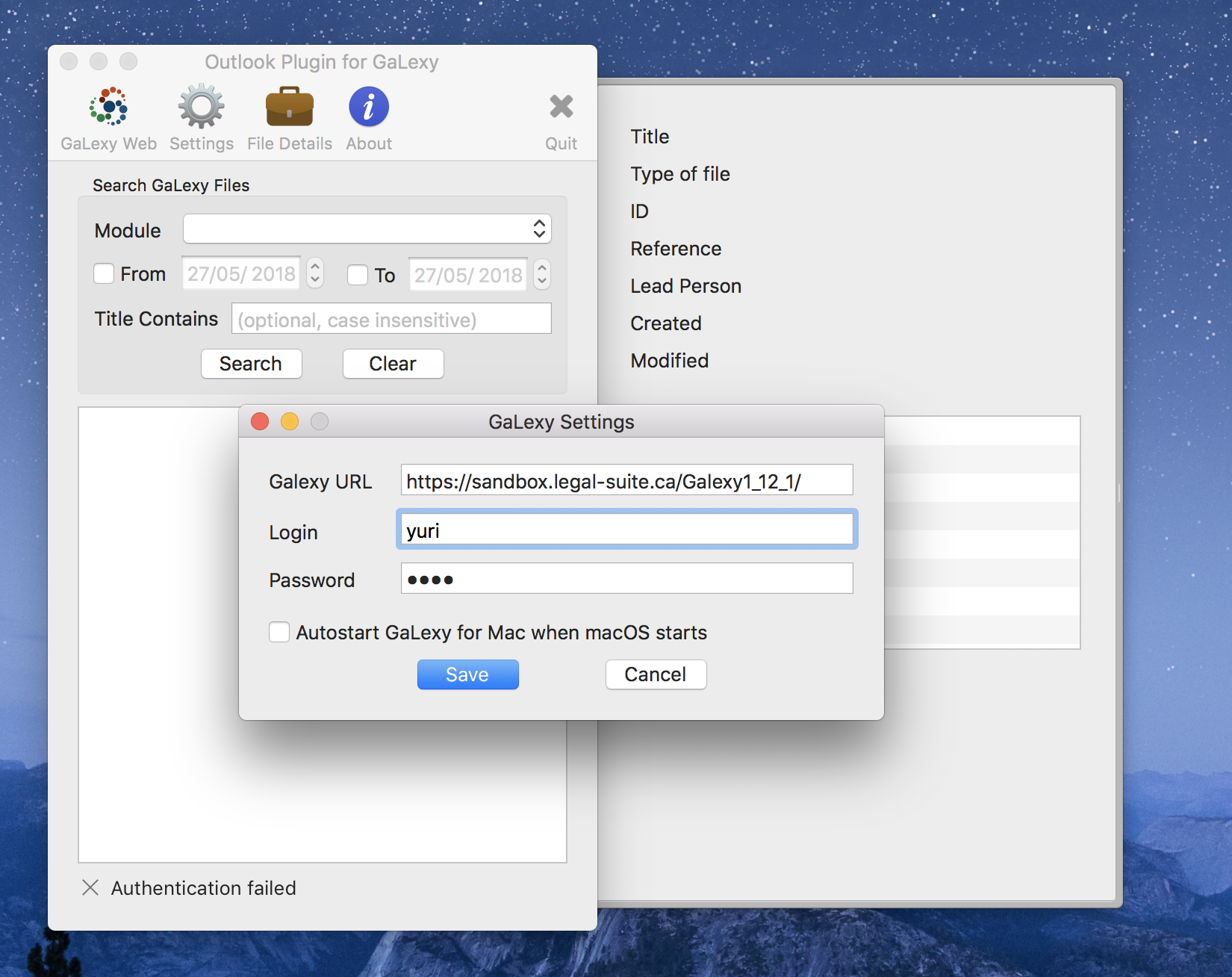
Task: Show the About info icon
Action: point(369,120)
